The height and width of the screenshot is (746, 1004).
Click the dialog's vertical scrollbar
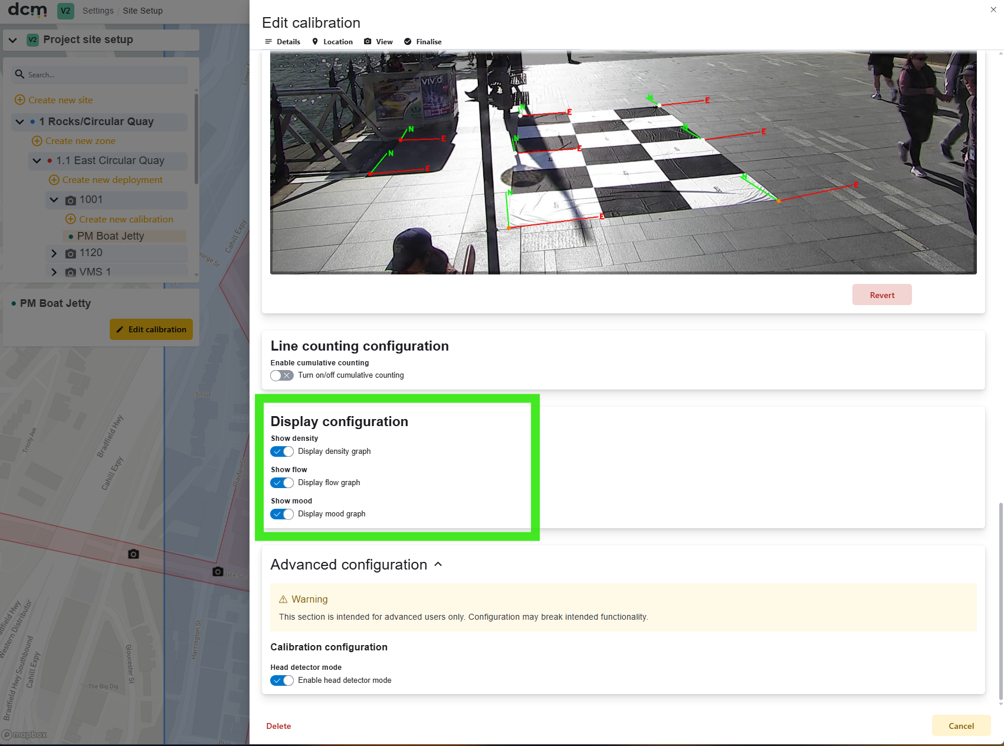tap(1001, 602)
